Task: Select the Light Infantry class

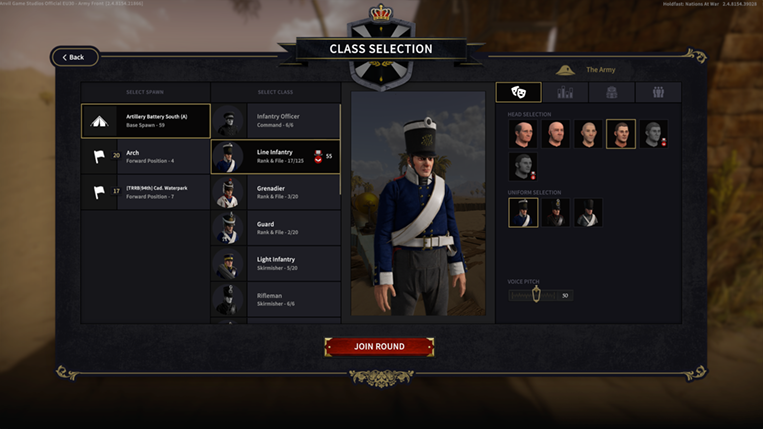Action: 276,264
